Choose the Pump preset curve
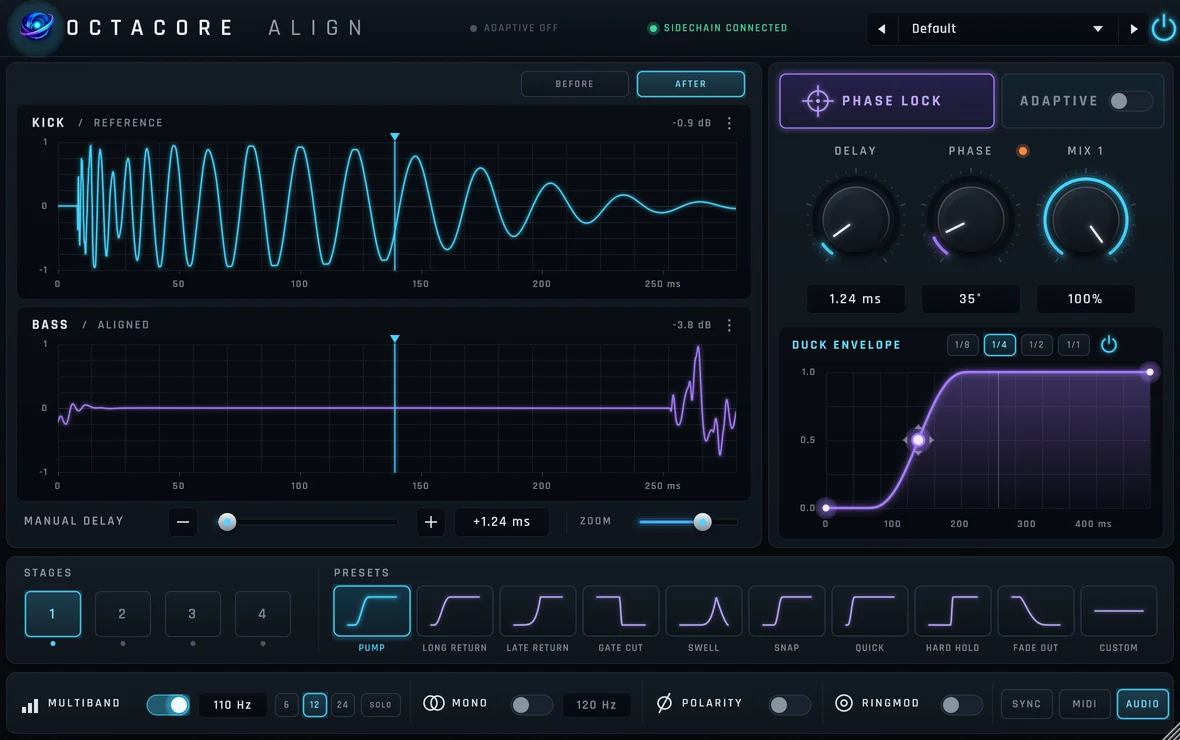The width and height of the screenshot is (1180, 740). (372, 611)
